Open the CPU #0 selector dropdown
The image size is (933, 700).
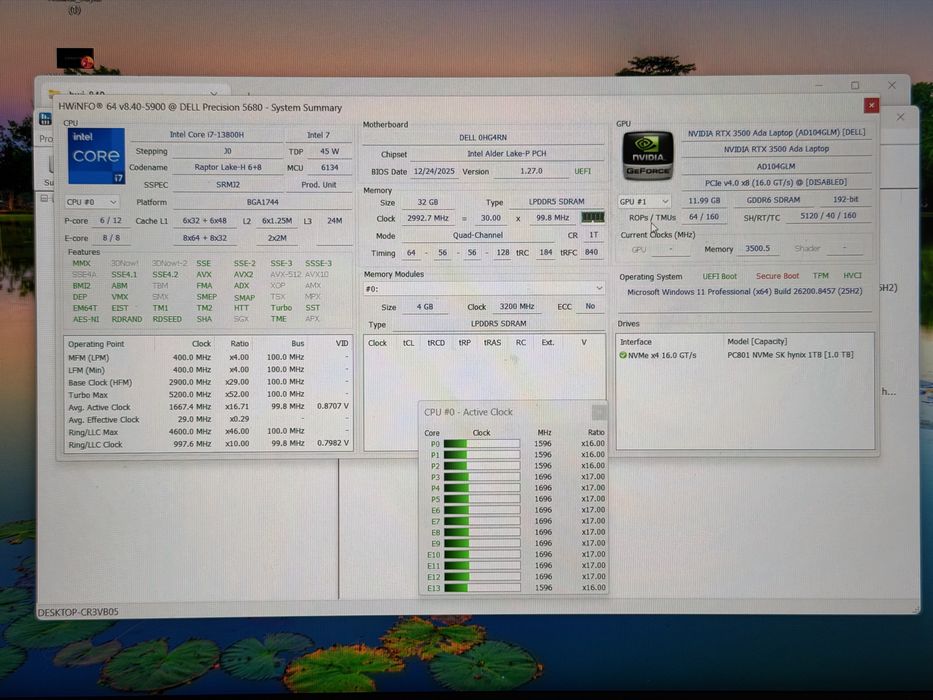point(92,202)
